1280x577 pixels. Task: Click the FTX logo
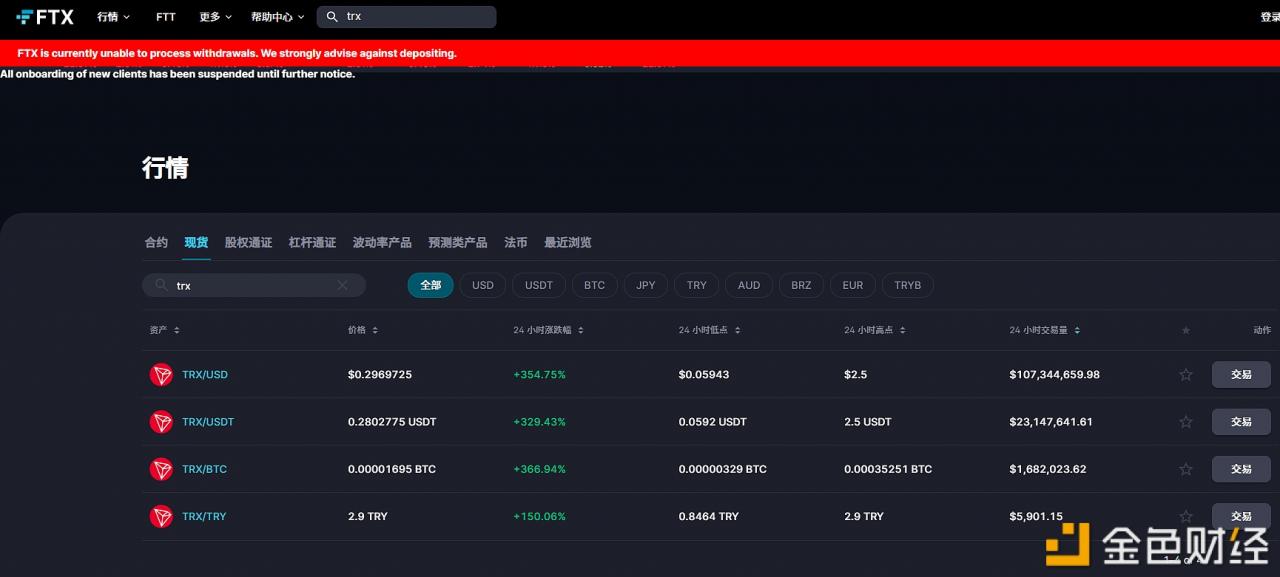(45, 17)
